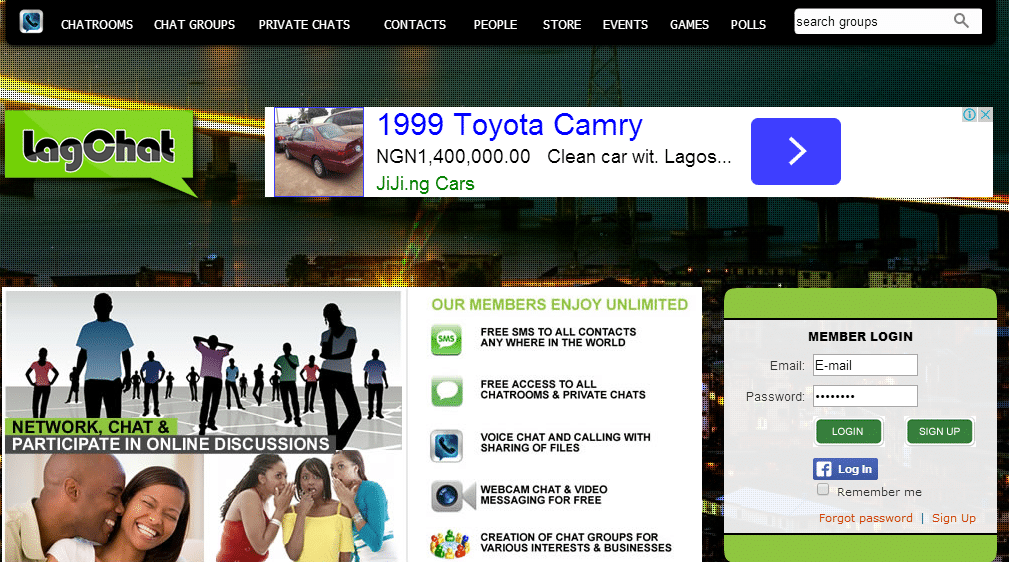Open the PEOPLE menu item
The image size is (1009, 562).
tap(495, 24)
